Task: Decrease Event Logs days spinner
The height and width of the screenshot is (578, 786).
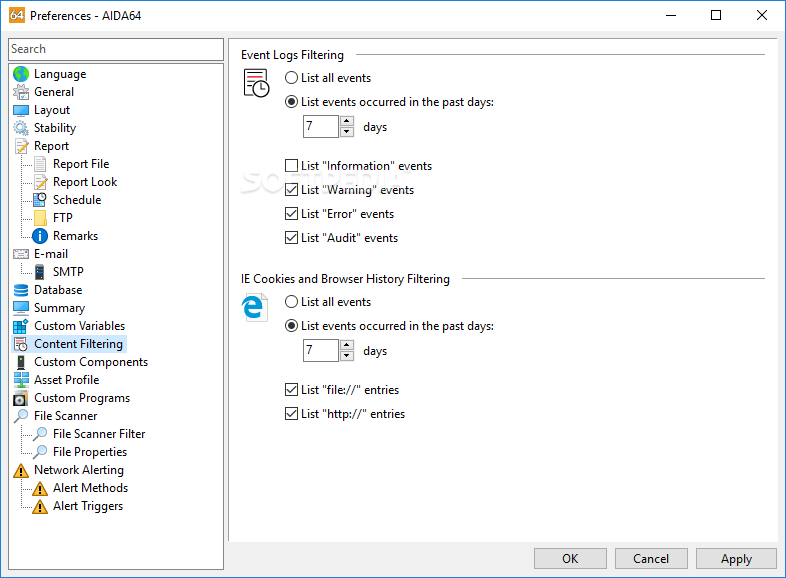Action: [347, 132]
